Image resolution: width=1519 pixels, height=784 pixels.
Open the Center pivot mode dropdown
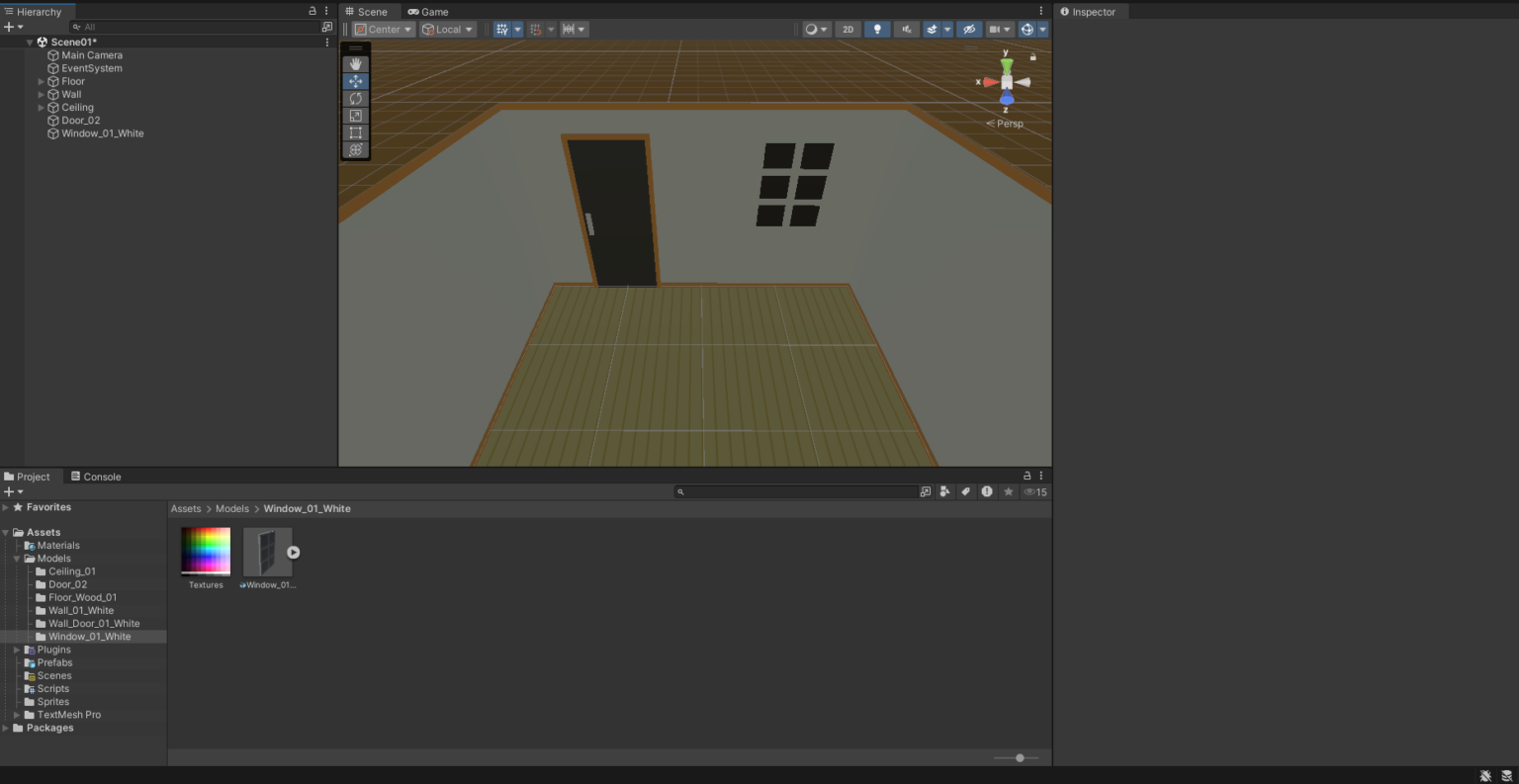pyautogui.click(x=382, y=29)
